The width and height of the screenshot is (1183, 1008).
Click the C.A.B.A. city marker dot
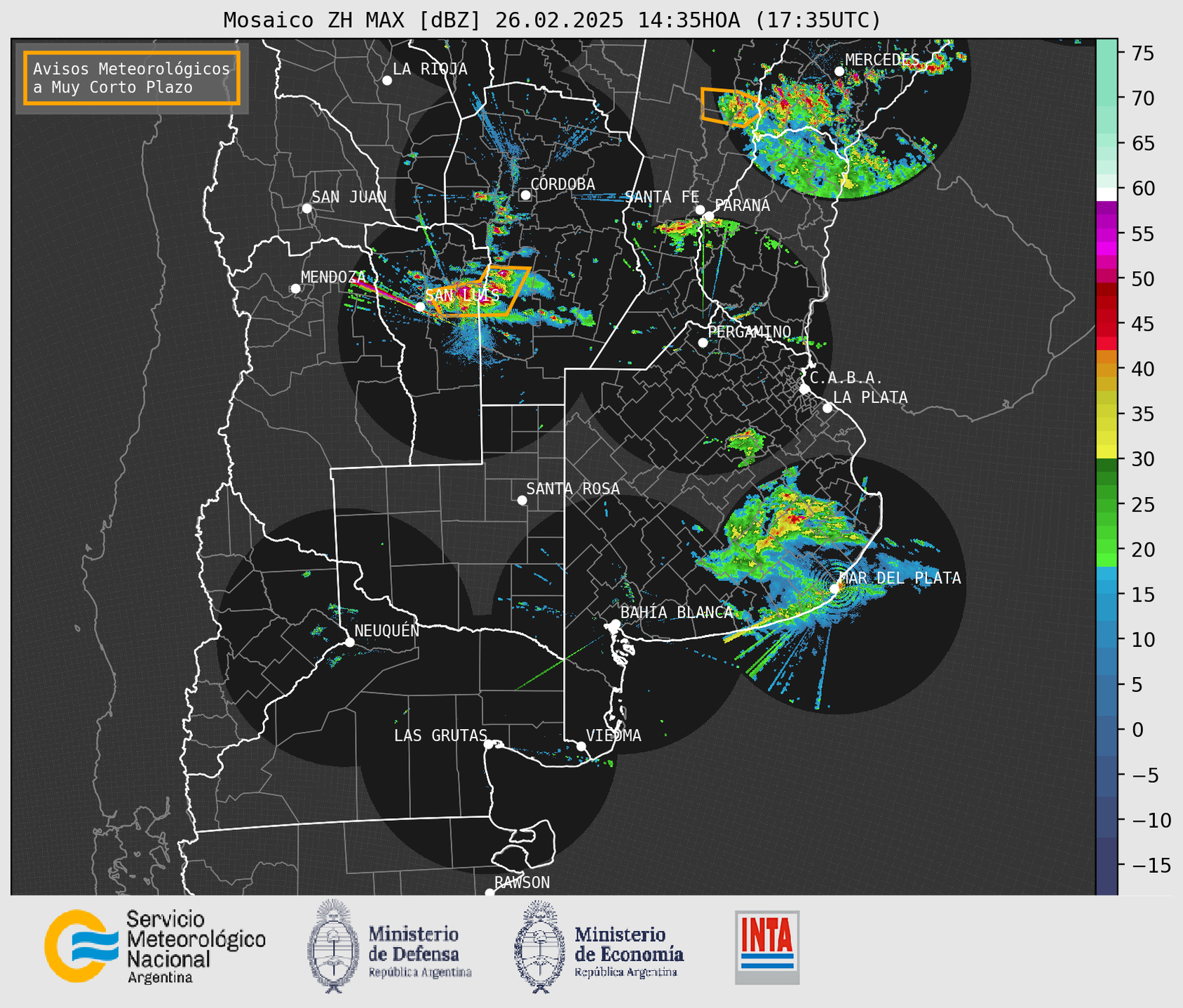804,389
